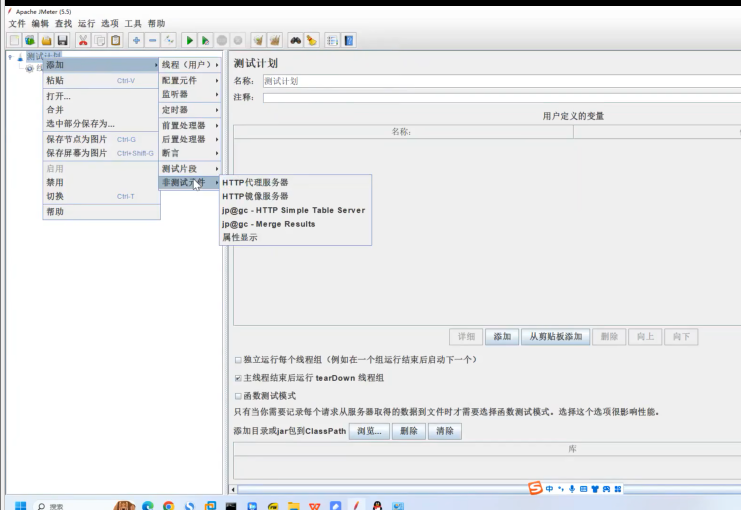This screenshot has width=741, height=510.
Task: Open the 文件 menu
Action: click(17, 24)
